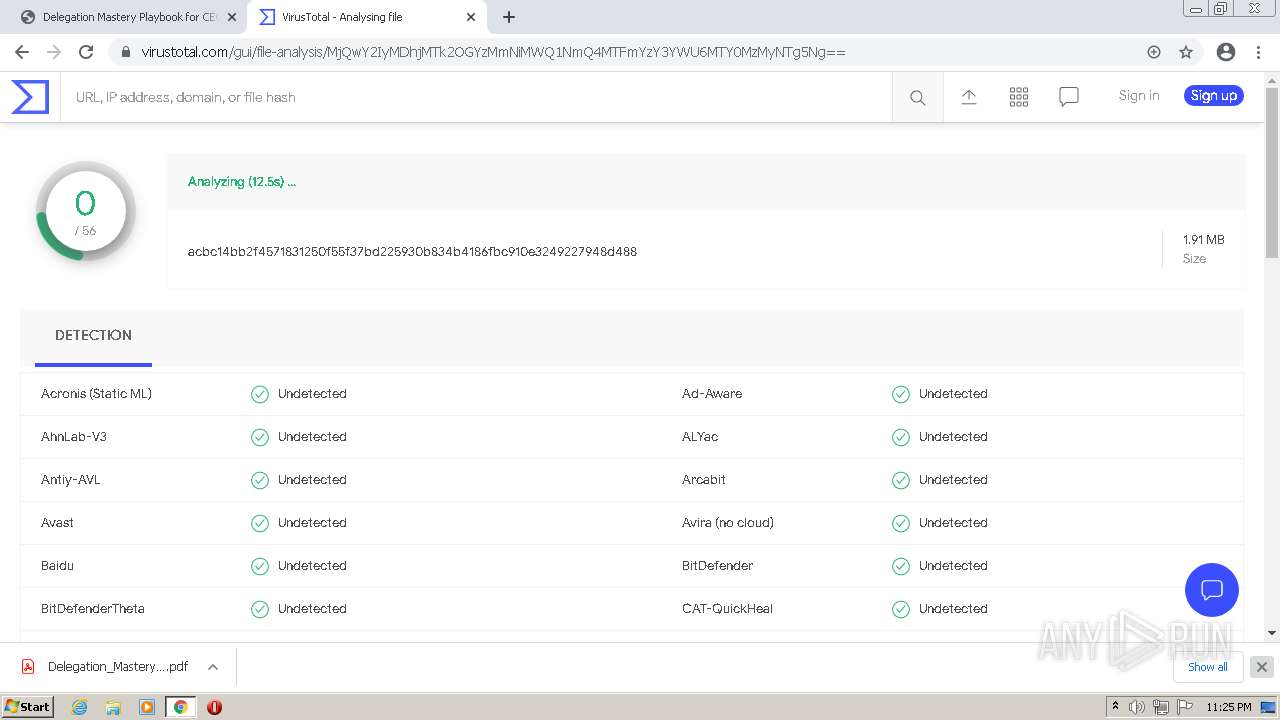Click the scrollbar down arrow
Image resolution: width=1280 pixels, height=720 pixels.
coord(1272,632)
